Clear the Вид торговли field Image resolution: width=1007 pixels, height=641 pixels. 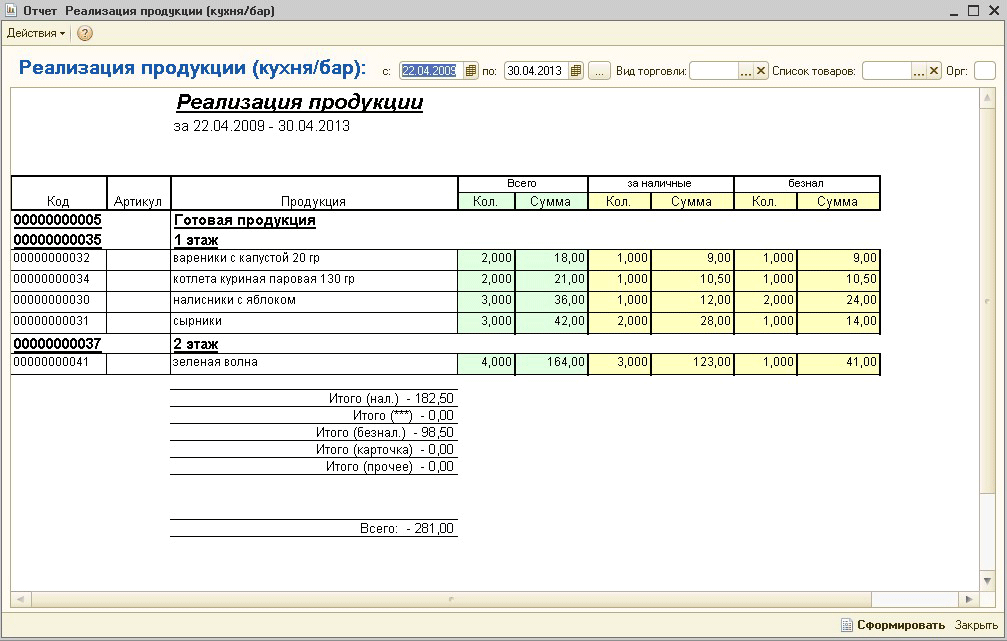(761, 71)
